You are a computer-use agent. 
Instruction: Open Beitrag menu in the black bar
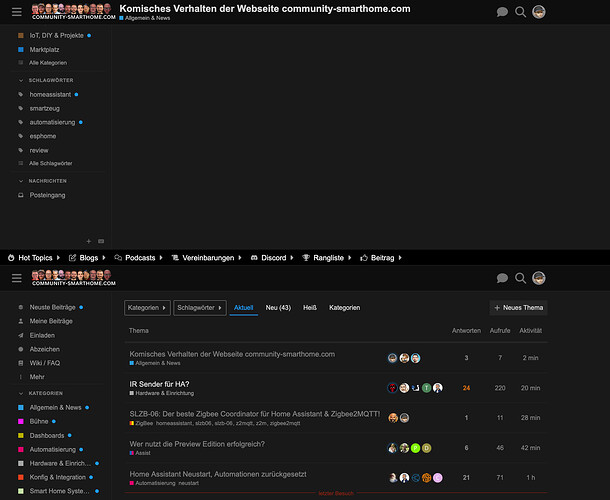click(381, 258)
